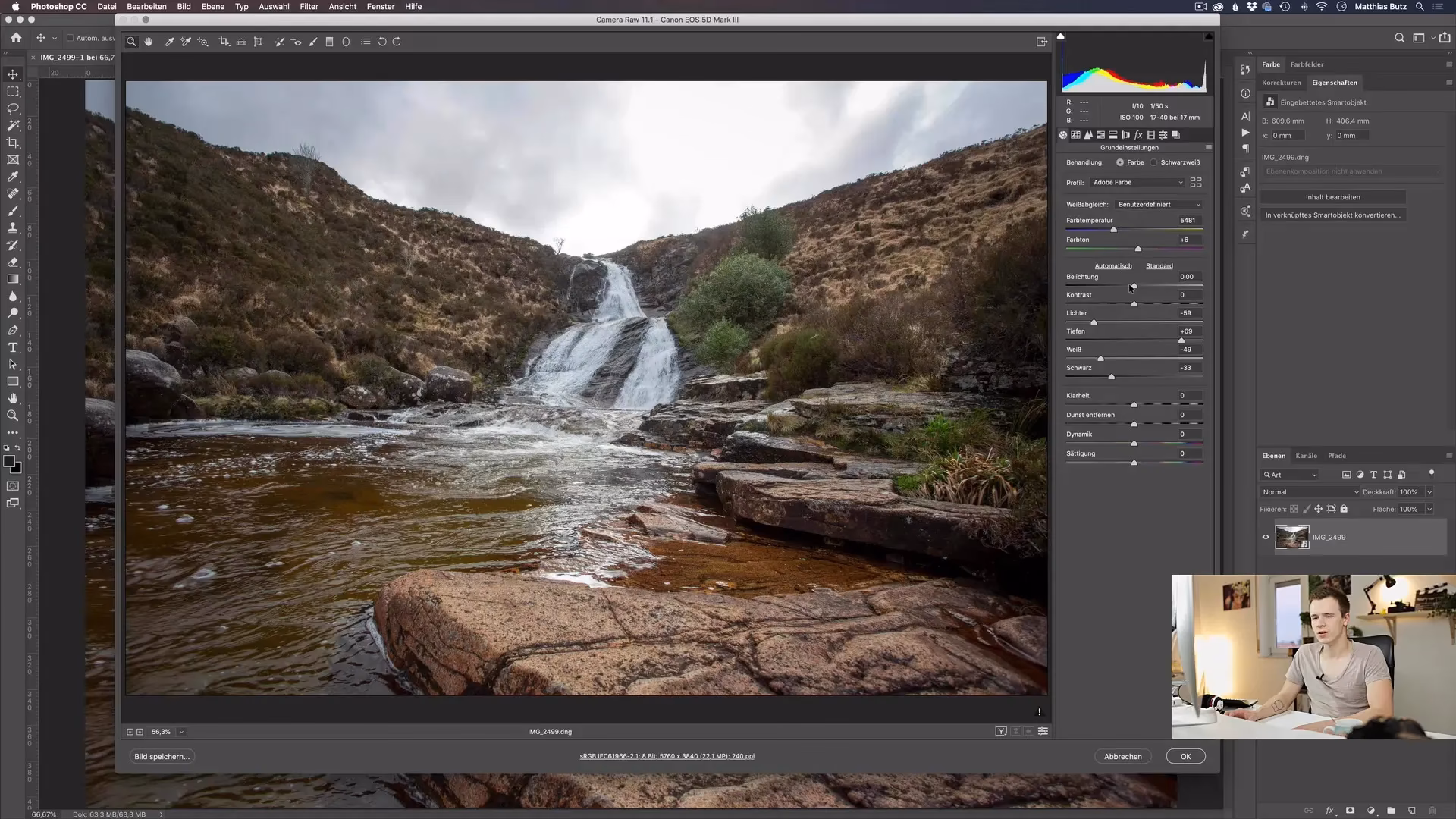Open the Presets panel
Screen dimensions: 1456x819
(x=1163, y=135)
